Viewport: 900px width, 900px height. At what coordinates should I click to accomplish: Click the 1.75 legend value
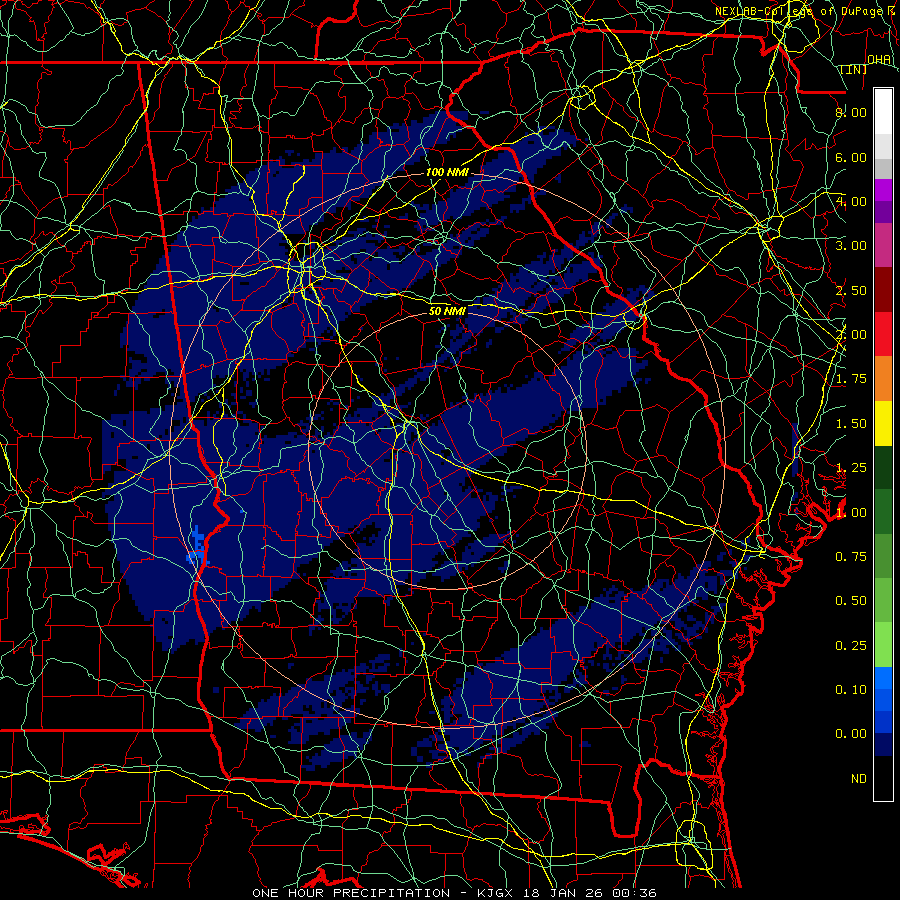[851, 379]
